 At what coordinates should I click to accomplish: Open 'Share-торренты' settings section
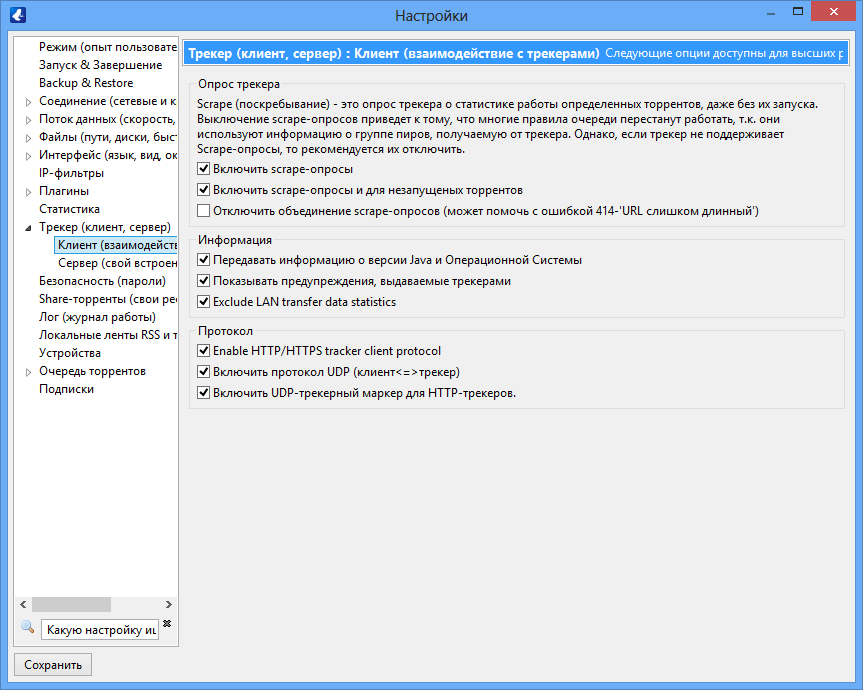[x=108, y=299]
